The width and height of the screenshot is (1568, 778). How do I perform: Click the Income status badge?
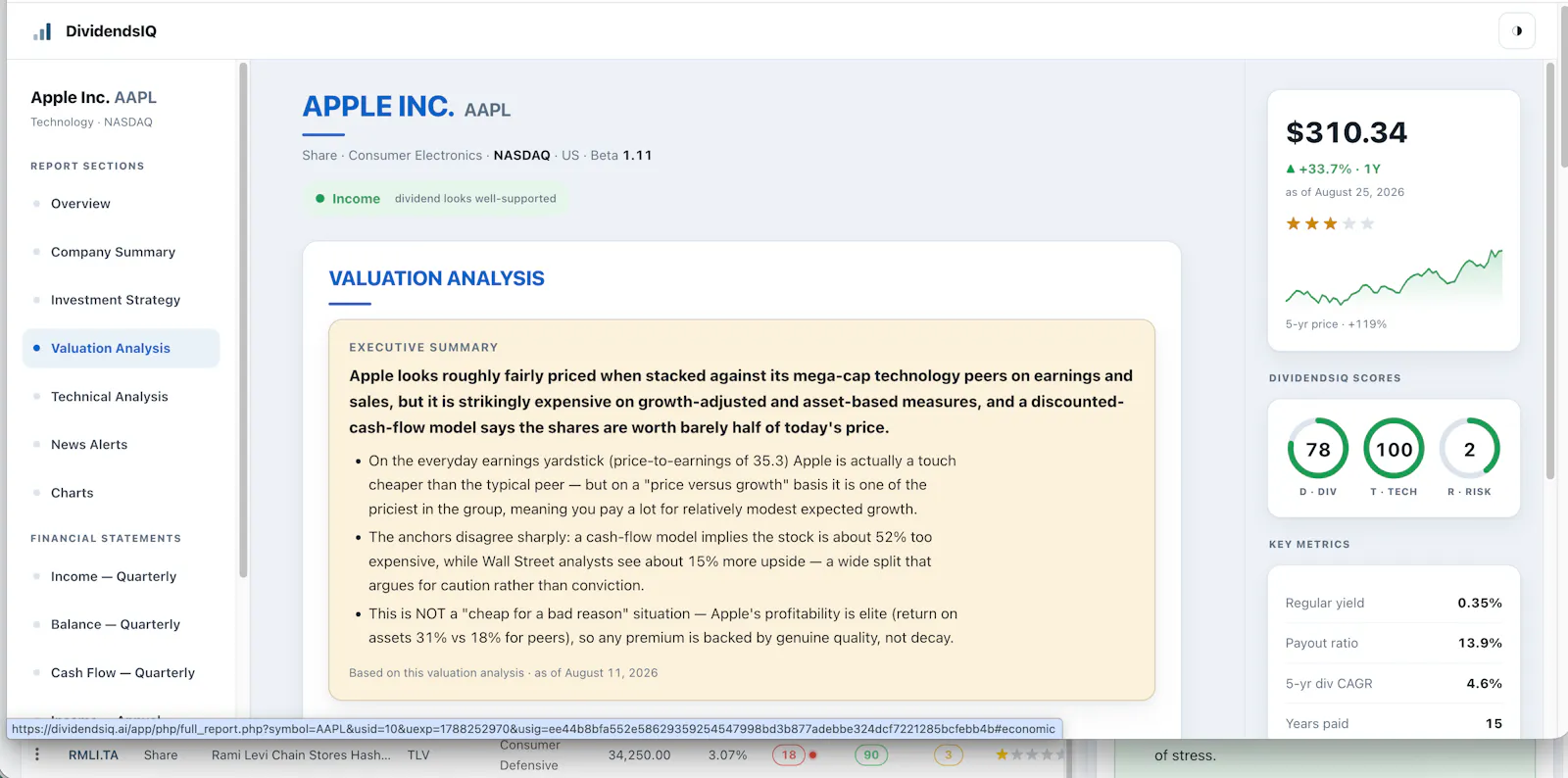tap(435, 199)
